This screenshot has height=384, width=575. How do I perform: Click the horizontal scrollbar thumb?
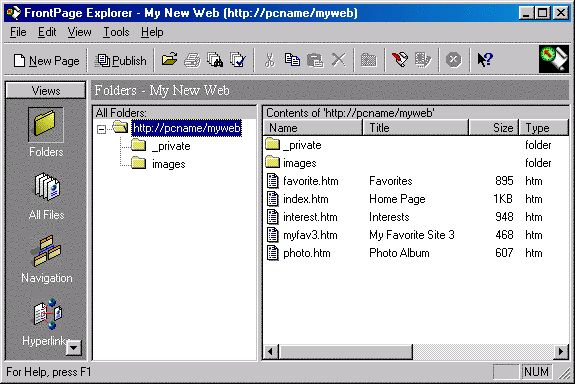345,351
